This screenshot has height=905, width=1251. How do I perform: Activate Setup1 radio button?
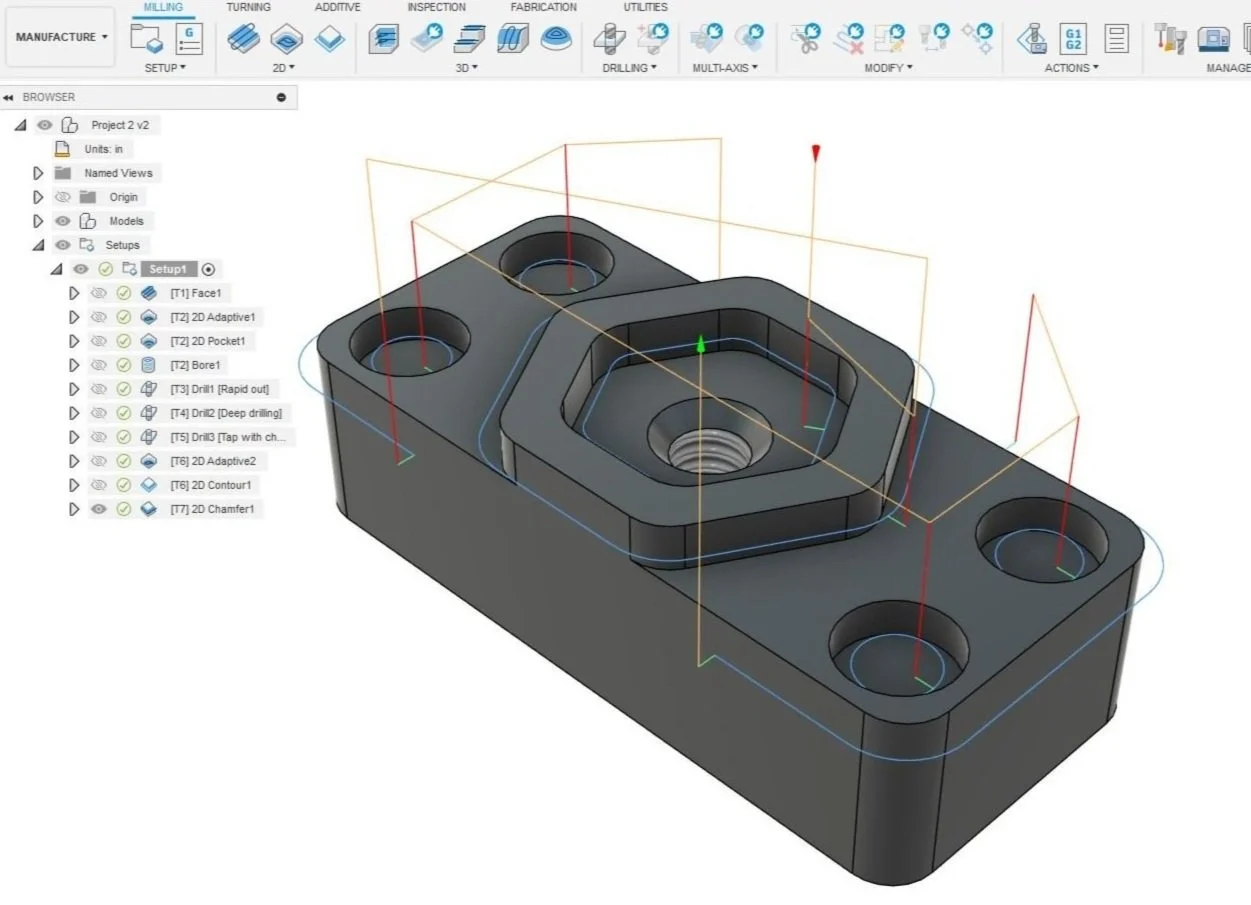208,269
